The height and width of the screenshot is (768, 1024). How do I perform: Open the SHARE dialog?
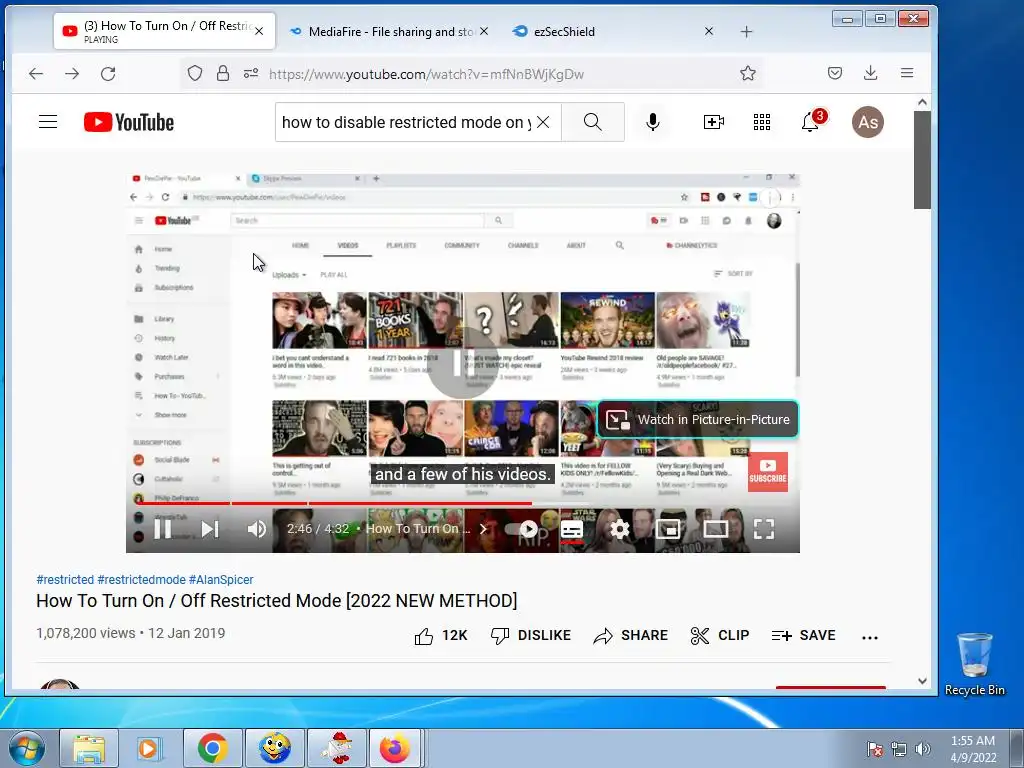click(630, 635)
